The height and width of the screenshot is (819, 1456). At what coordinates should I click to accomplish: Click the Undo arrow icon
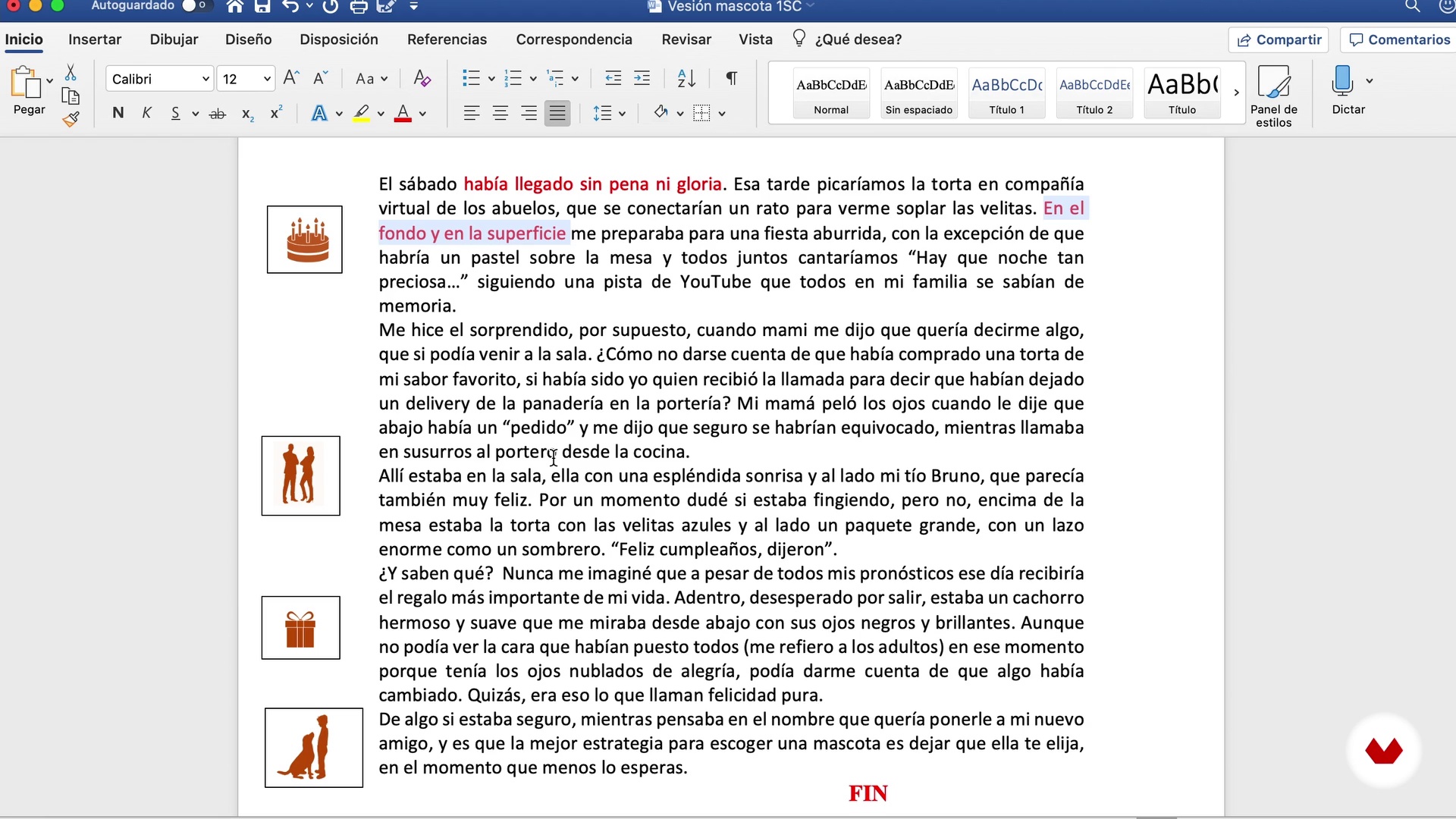click(x=290, y=6)
